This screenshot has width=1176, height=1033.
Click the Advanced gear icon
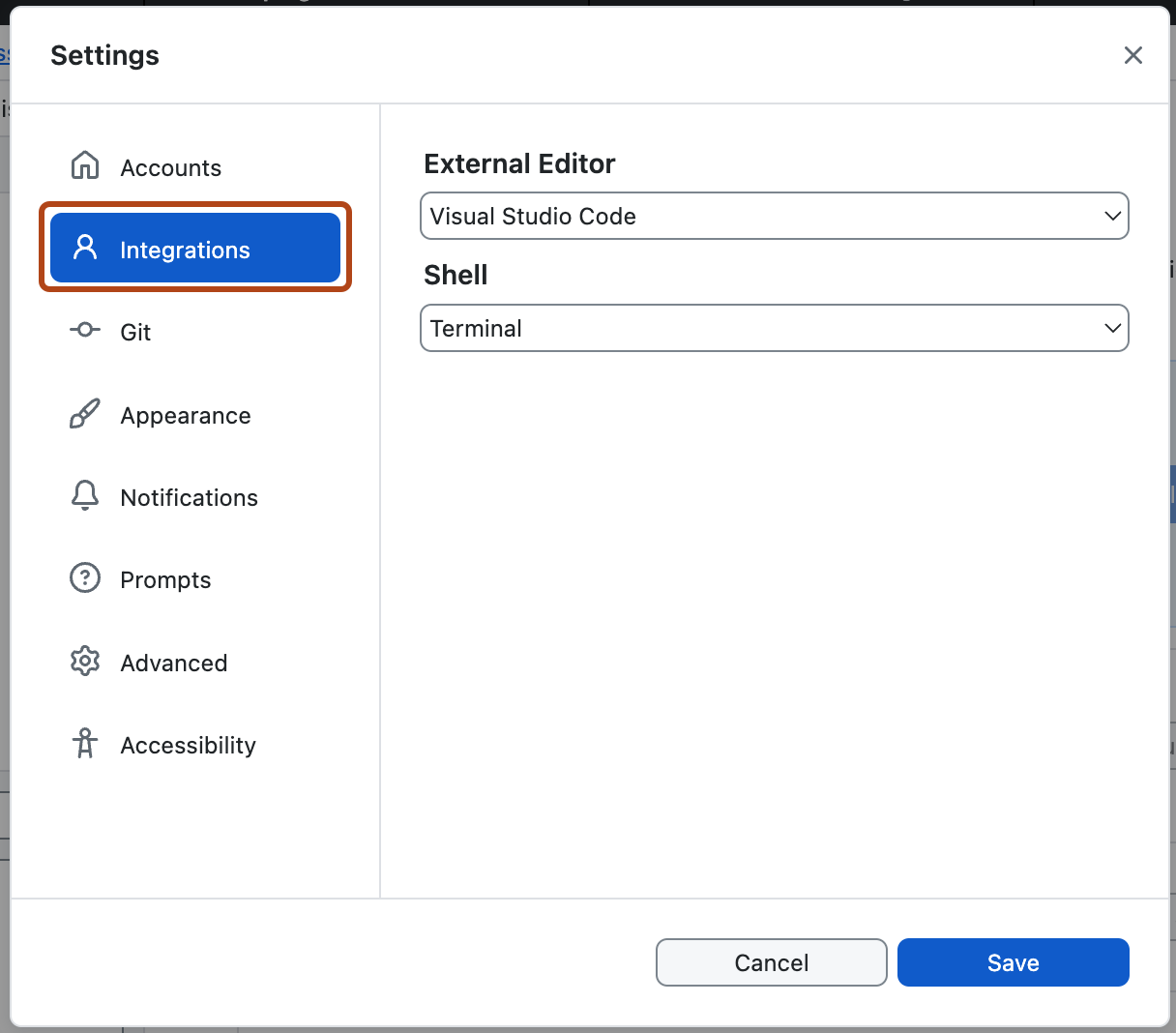(85, 662)
